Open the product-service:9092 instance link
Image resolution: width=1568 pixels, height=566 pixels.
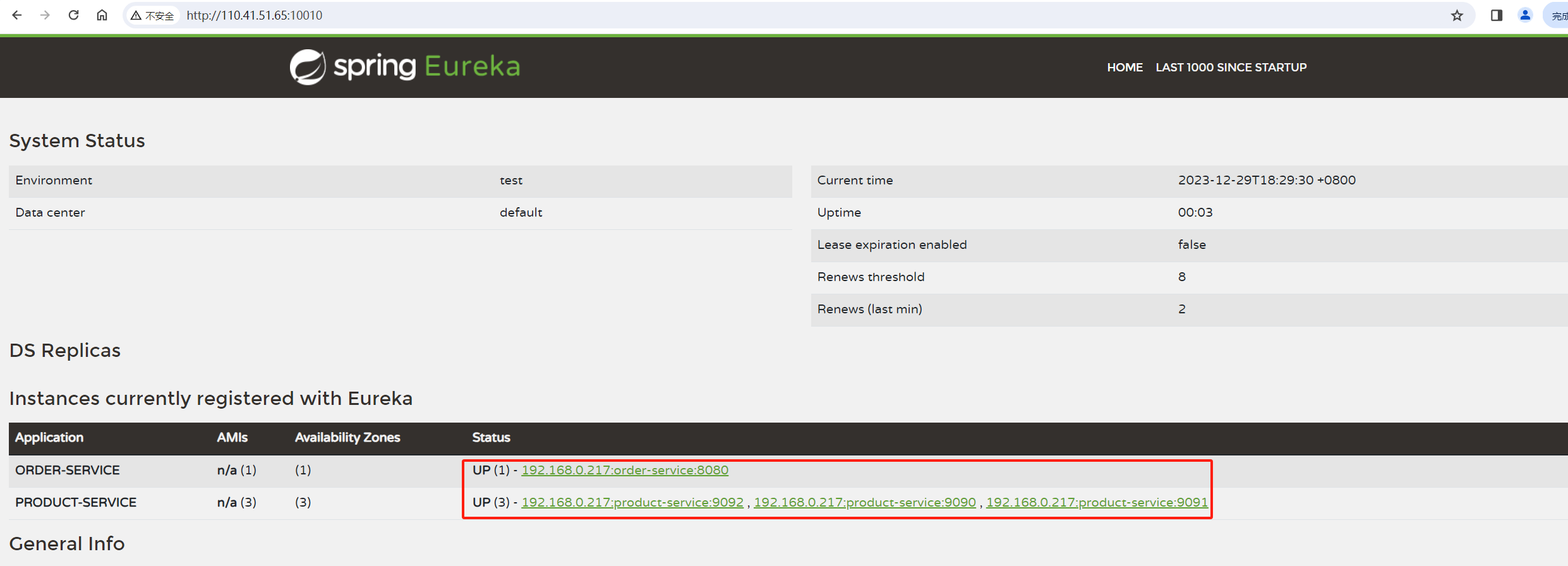[632, 502]
